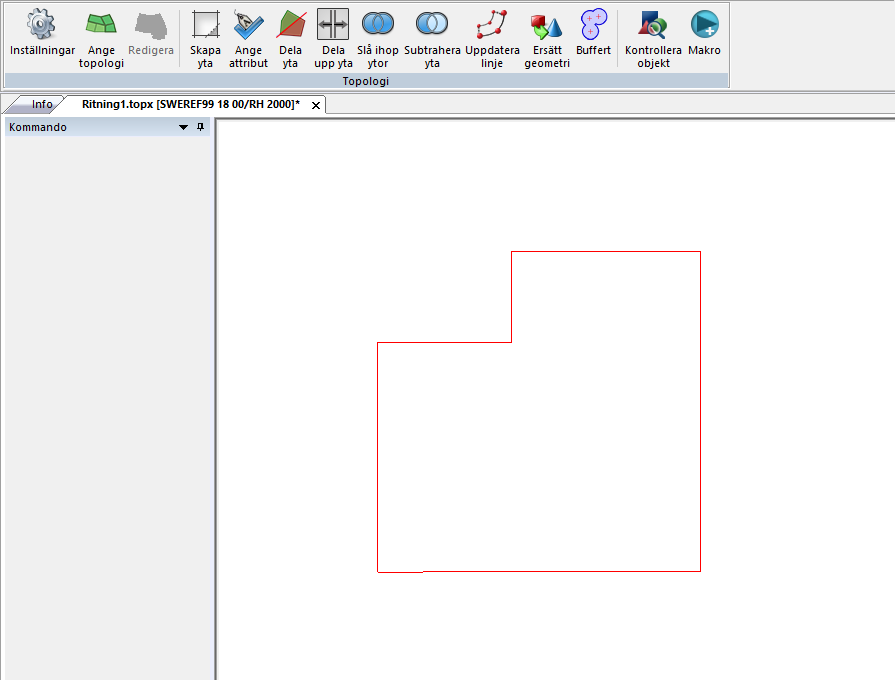Screen dimensions: 895x680
Task: Select the Skapa yta tool
Action: 205,38
